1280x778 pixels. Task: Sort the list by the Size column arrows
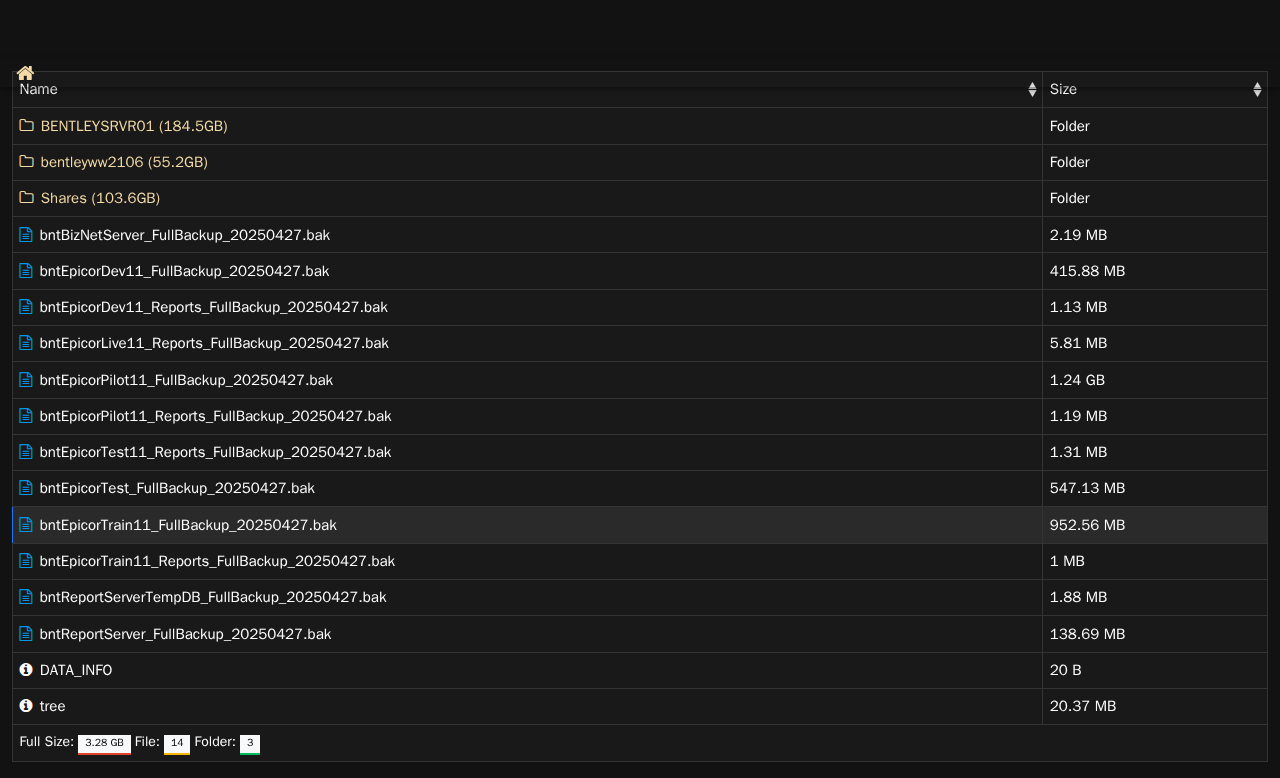pos(1257,90)
